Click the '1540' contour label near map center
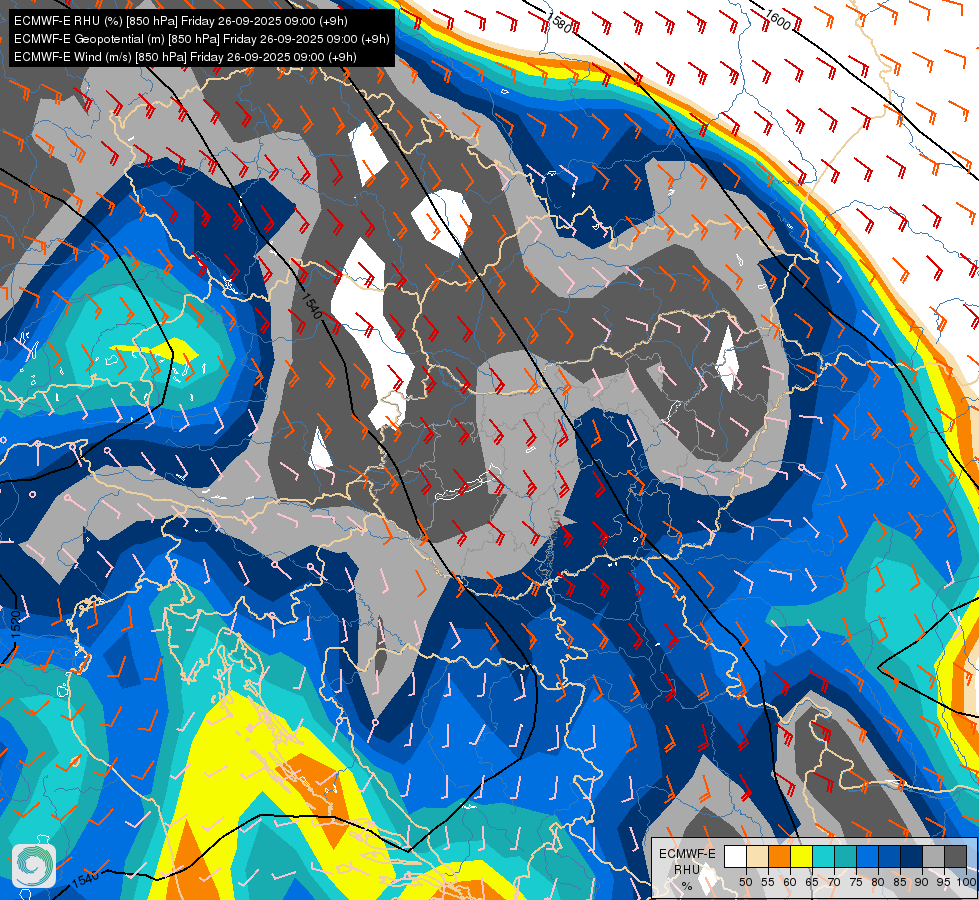The height and width of the screenshot is (900, 979). click(x=311, y=305)
